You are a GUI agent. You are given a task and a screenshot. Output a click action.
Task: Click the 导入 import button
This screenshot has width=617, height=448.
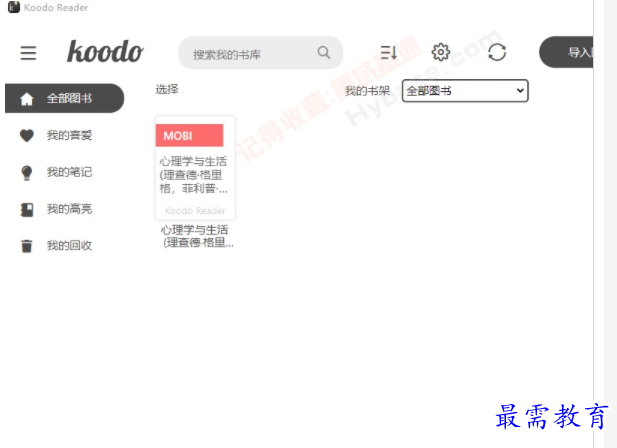coord(566,52)
